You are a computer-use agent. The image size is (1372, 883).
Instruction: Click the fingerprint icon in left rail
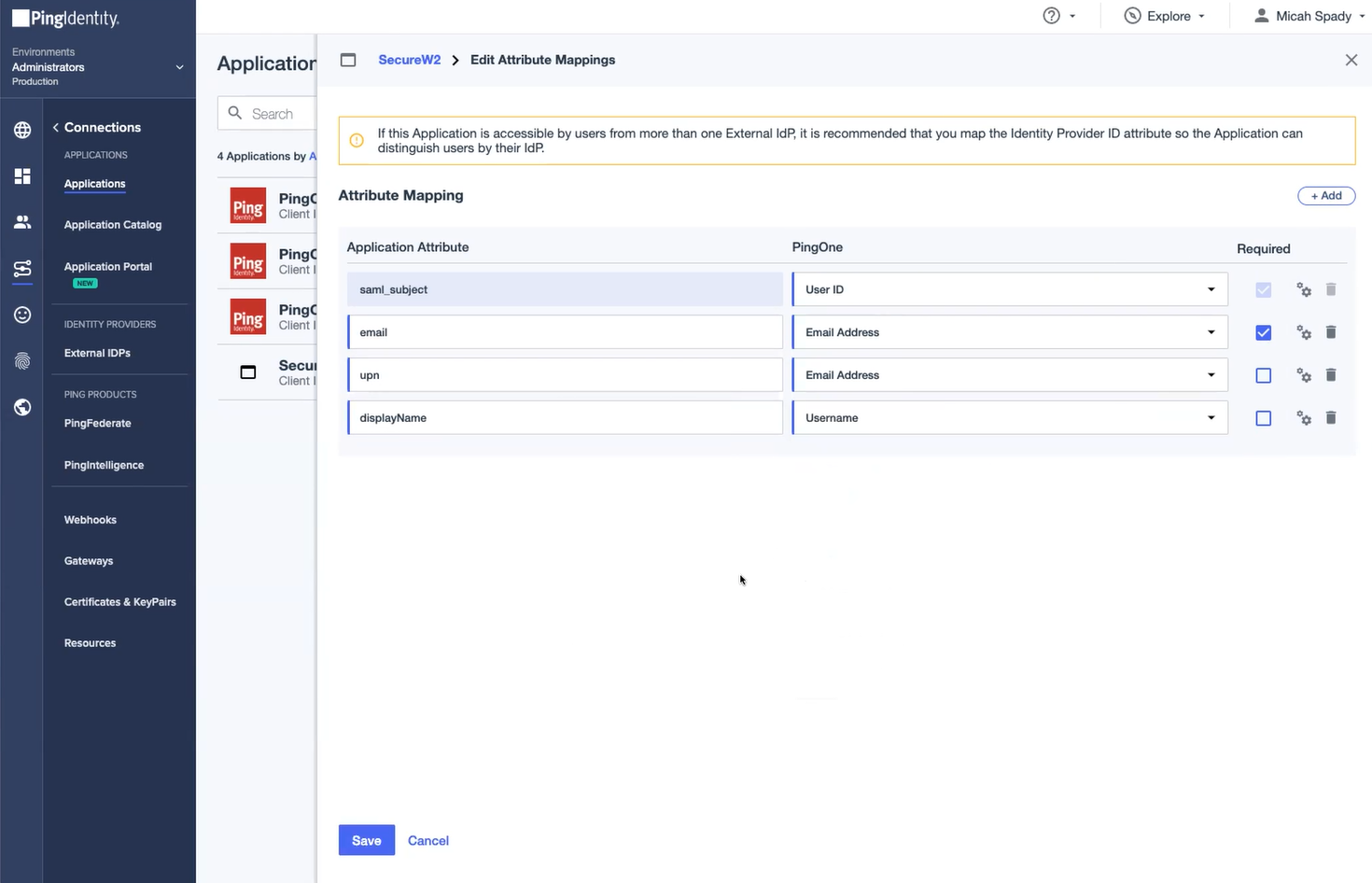(22, 361)
